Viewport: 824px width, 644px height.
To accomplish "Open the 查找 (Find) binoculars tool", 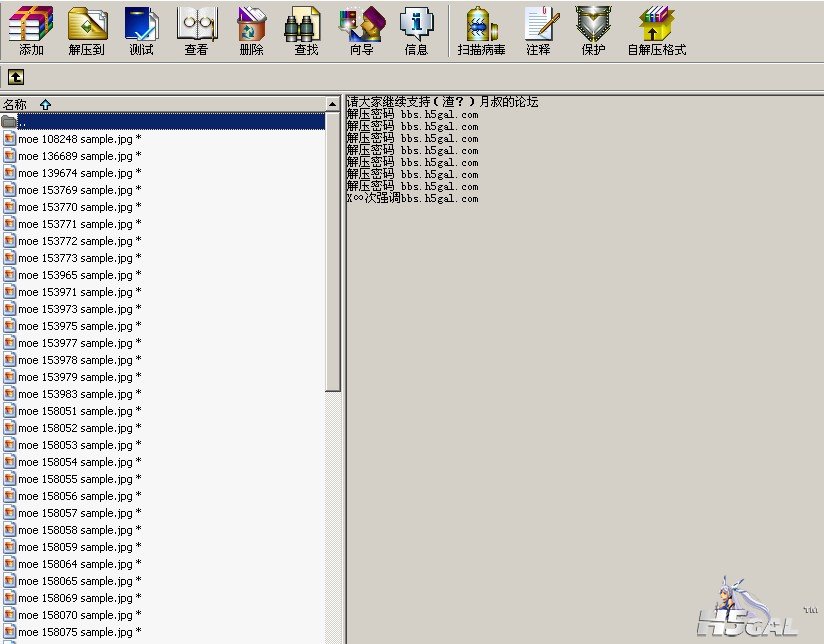I will (306, 30).
